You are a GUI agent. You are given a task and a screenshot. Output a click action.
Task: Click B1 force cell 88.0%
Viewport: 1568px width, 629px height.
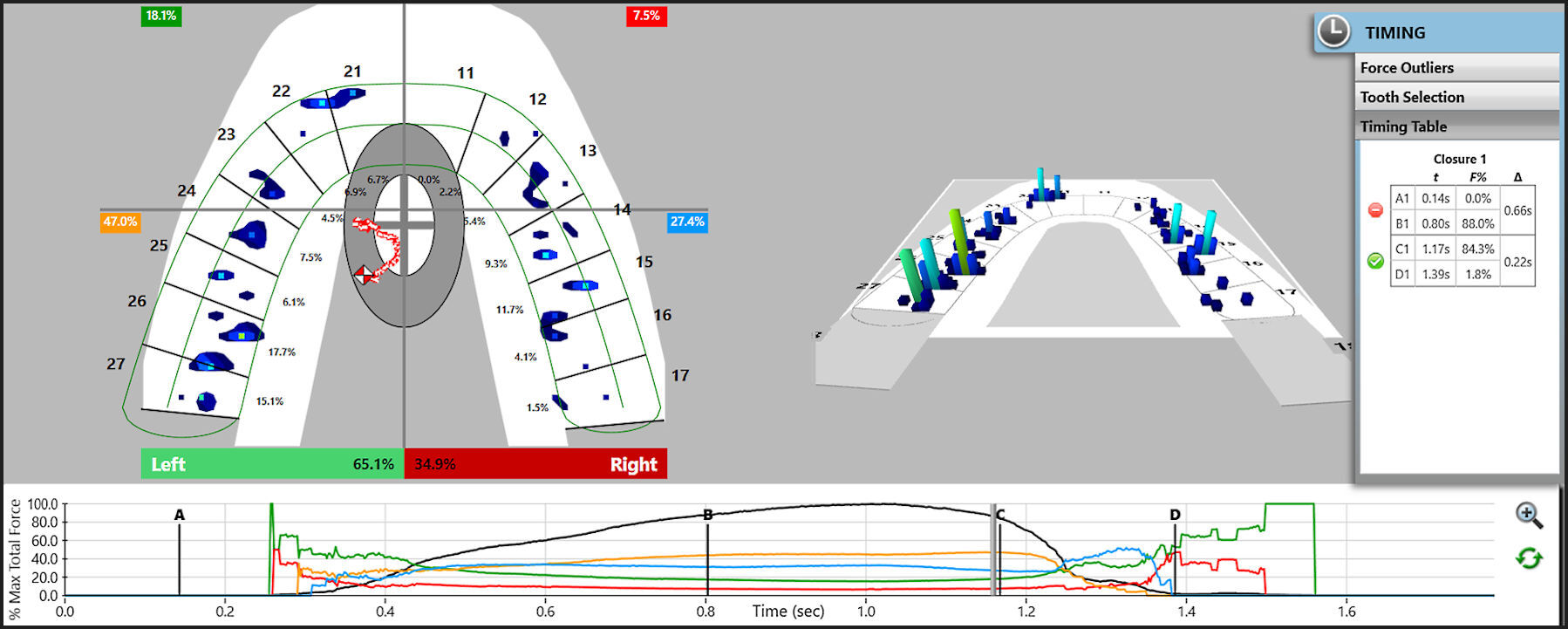point(1478,223)
